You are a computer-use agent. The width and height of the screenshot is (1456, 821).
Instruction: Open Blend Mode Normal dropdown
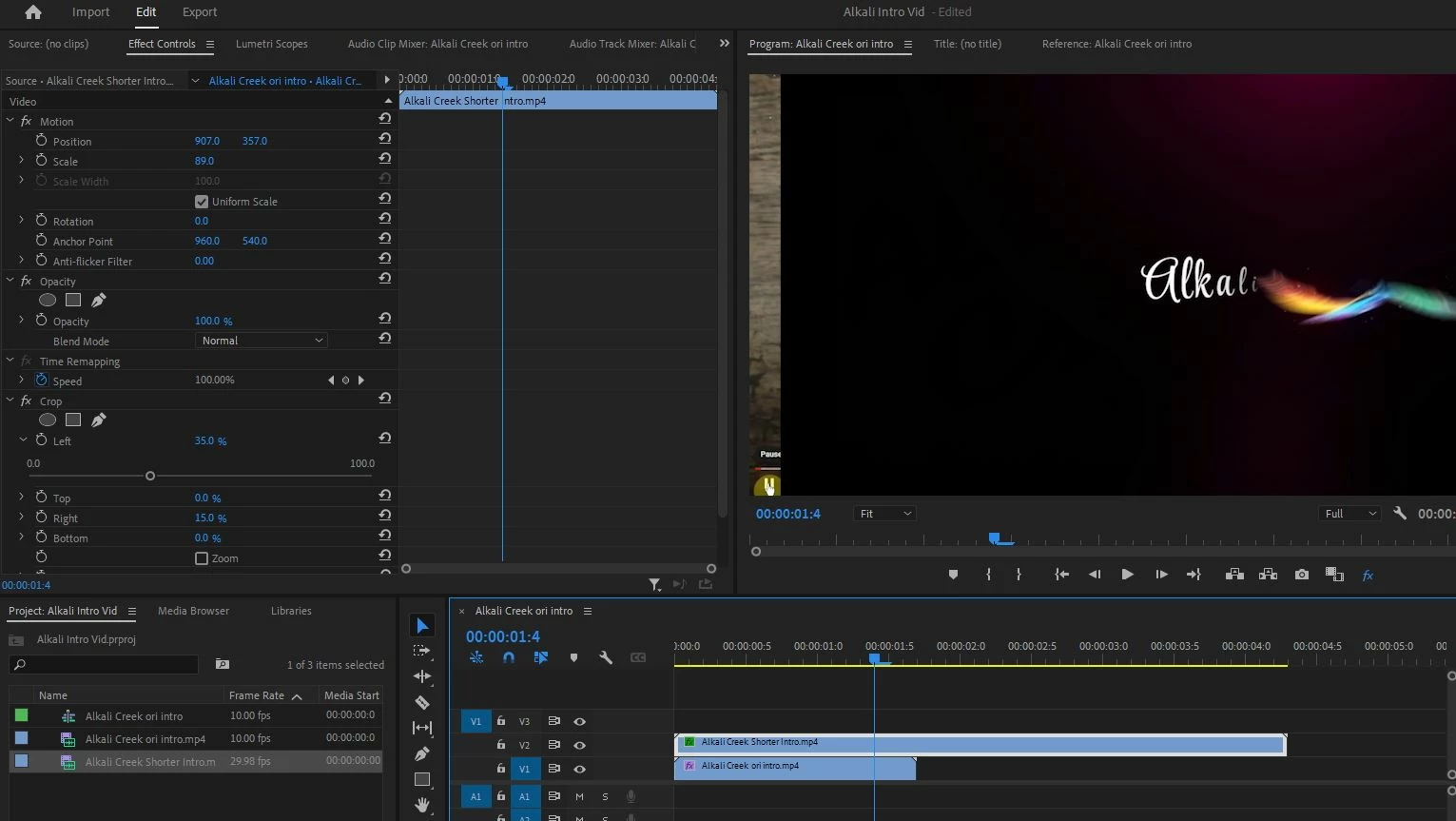[262, 341]
